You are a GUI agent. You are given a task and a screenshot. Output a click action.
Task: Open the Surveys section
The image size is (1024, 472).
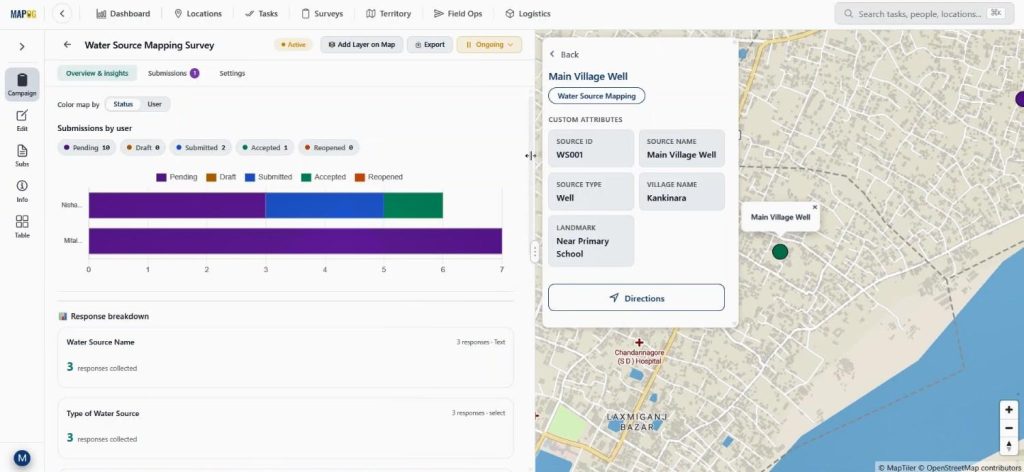322,14
